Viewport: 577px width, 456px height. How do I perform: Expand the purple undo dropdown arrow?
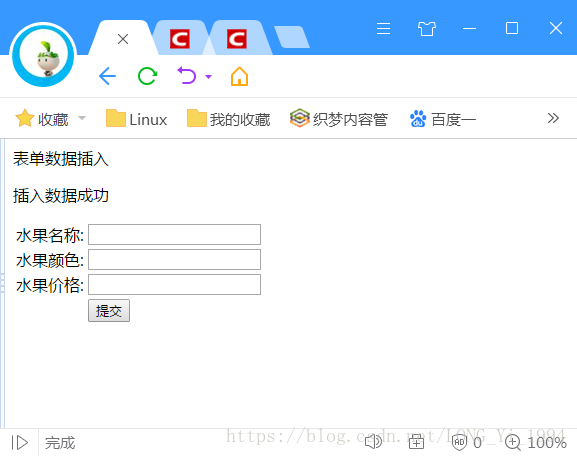click(208, 77)
